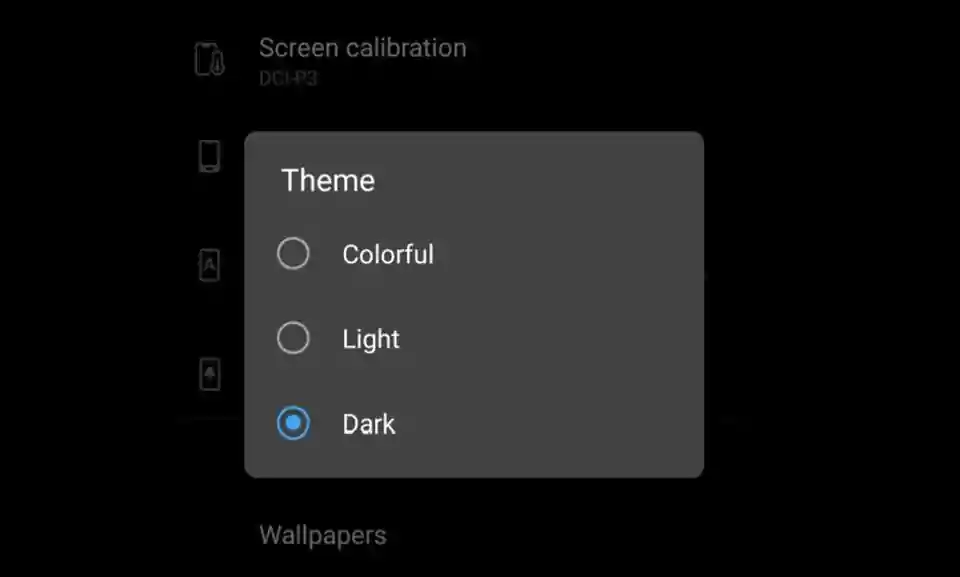Pick the Light label in Theme dialog
Viewport: 960px width, 577px height.
pyautogui.click(x=371, y=340)
